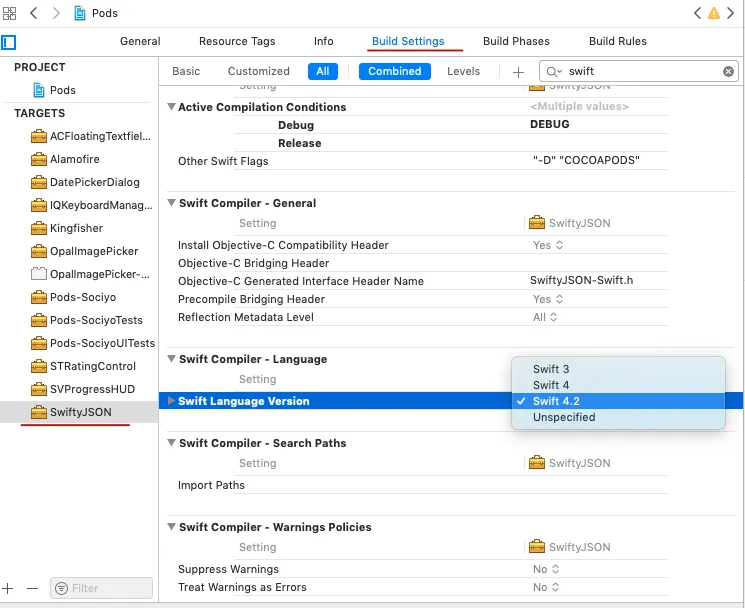The height and width of the screenshot is (608, 745).
Task: Go back with the left chevron
Action: (x=33, y=13)
